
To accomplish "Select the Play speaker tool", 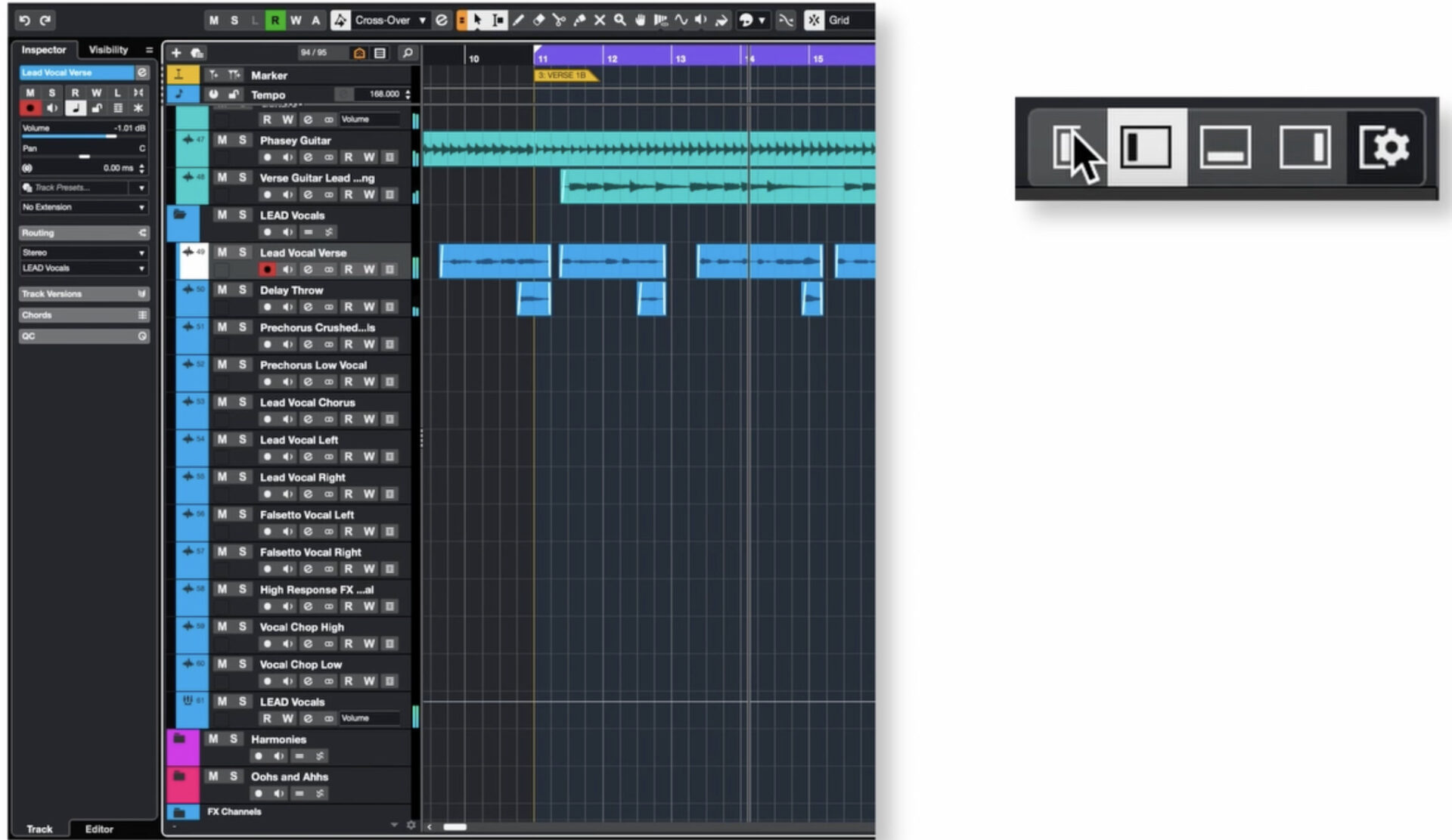I will point(701,20).
